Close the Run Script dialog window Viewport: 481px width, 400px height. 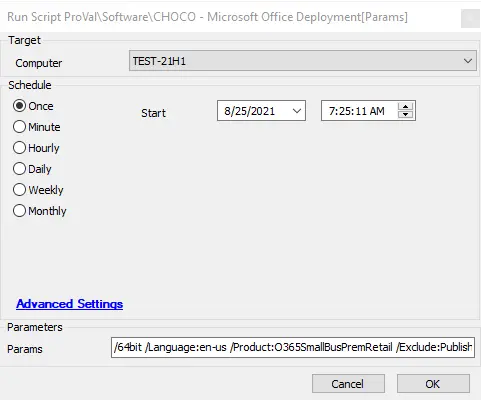[x=470, y=18]
